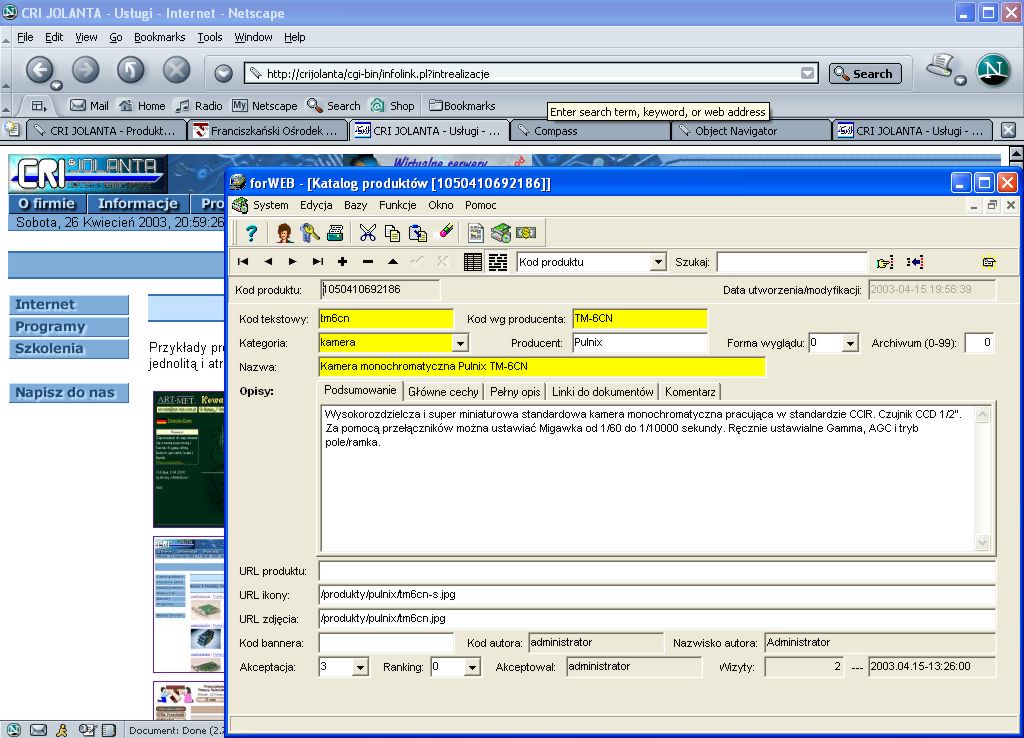The height and width of the screenshot is (738, 1024).
Task: Switch to Linki do dokumentów tab
Action: 603,392
